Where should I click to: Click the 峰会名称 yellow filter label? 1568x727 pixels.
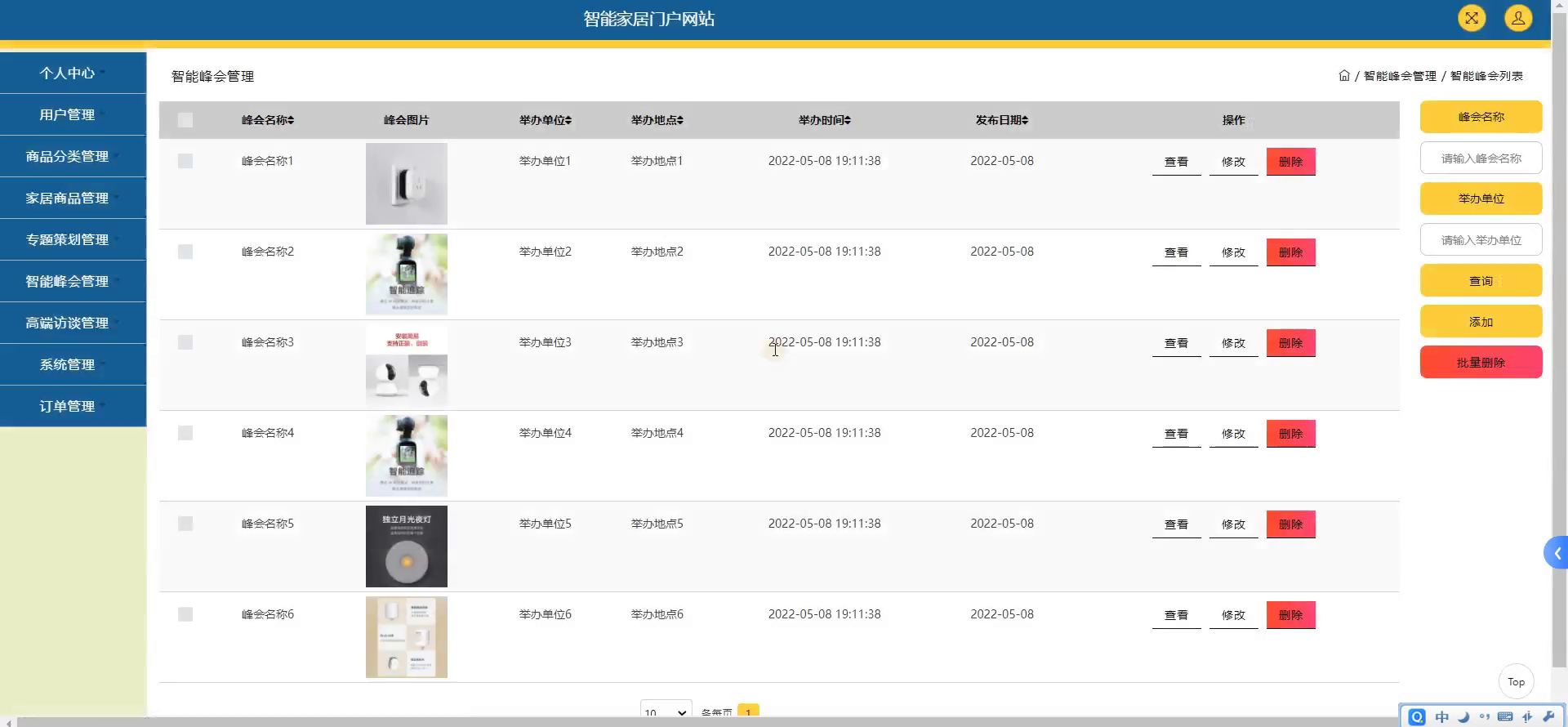pyautogui.click(x=1481, y=117)
